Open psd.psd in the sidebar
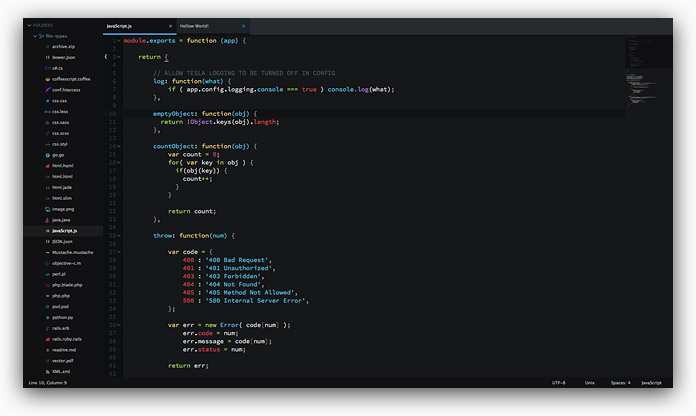696x416 pixels. point(60,307)
